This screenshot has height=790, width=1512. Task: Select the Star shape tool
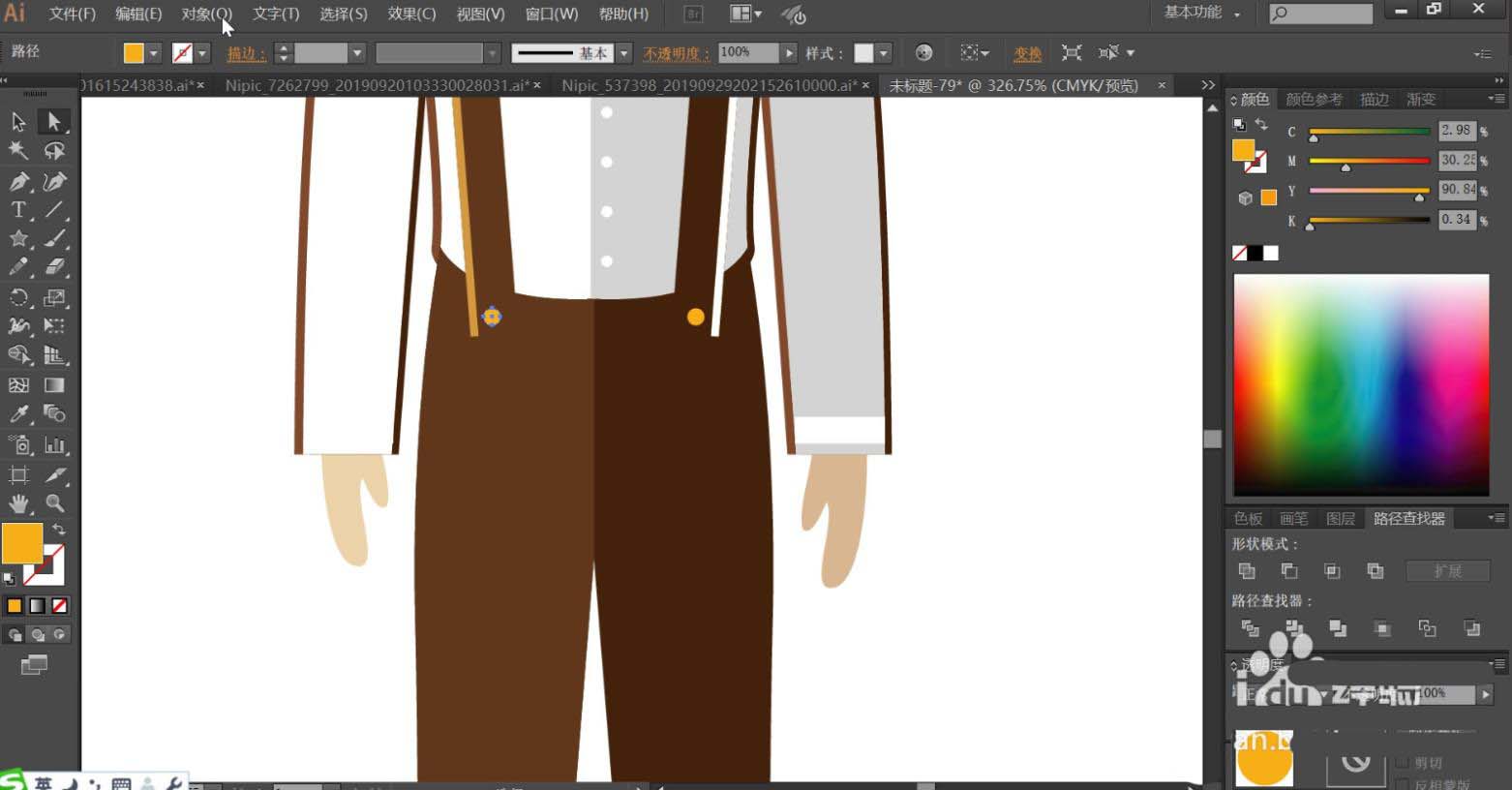click(x=18, y=239)
